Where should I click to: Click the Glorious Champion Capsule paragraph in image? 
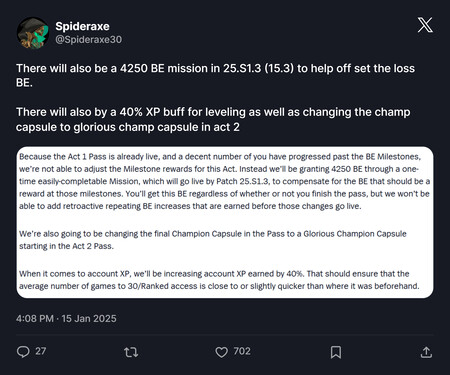[x=213, y=240]
